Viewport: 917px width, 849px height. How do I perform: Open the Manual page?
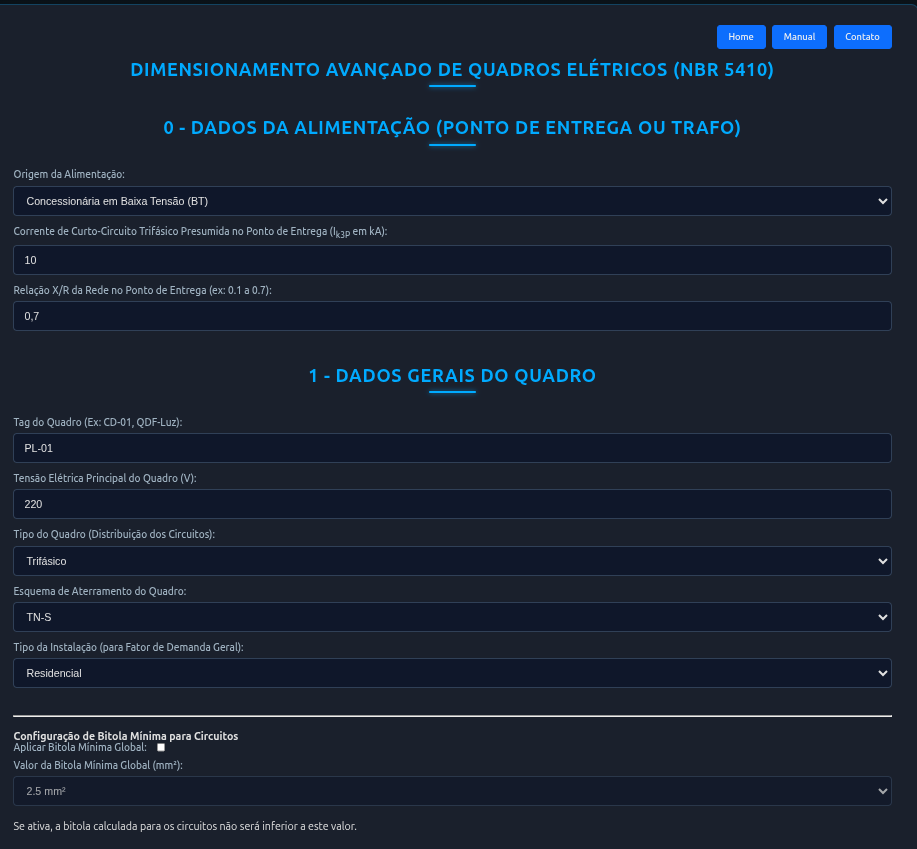[799, 37]
